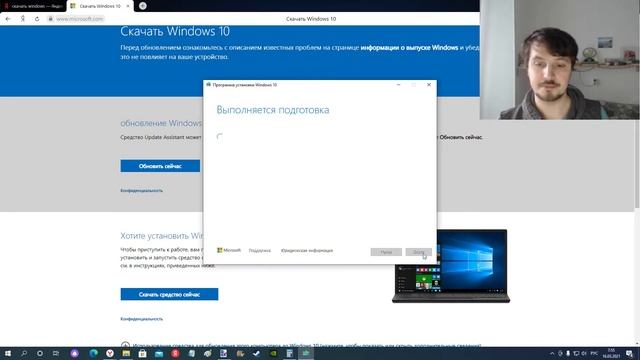Click the Microsoft logo in setup dialog

tap(229, 250)
